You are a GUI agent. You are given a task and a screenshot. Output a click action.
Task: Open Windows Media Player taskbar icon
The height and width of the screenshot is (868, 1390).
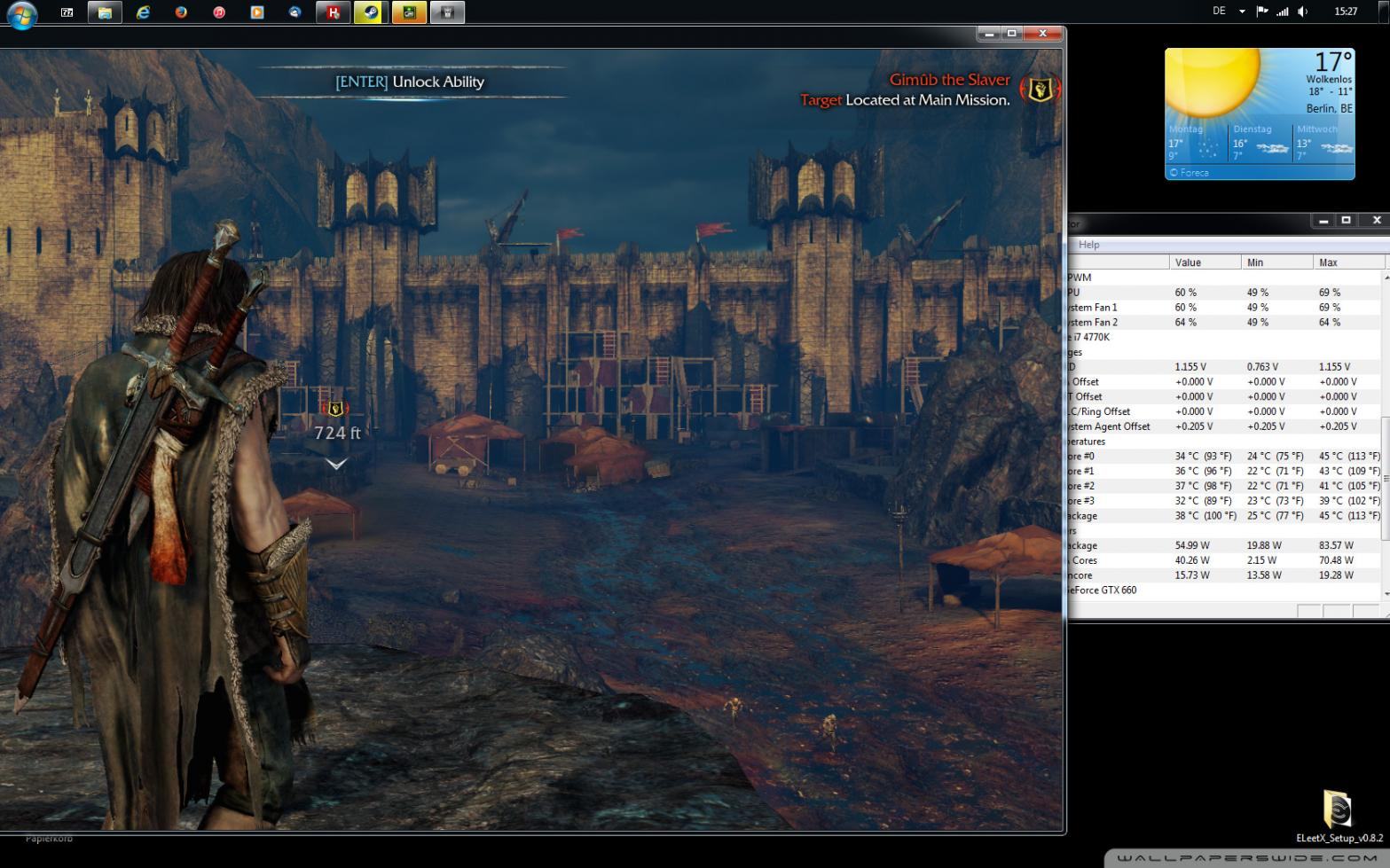257,12
